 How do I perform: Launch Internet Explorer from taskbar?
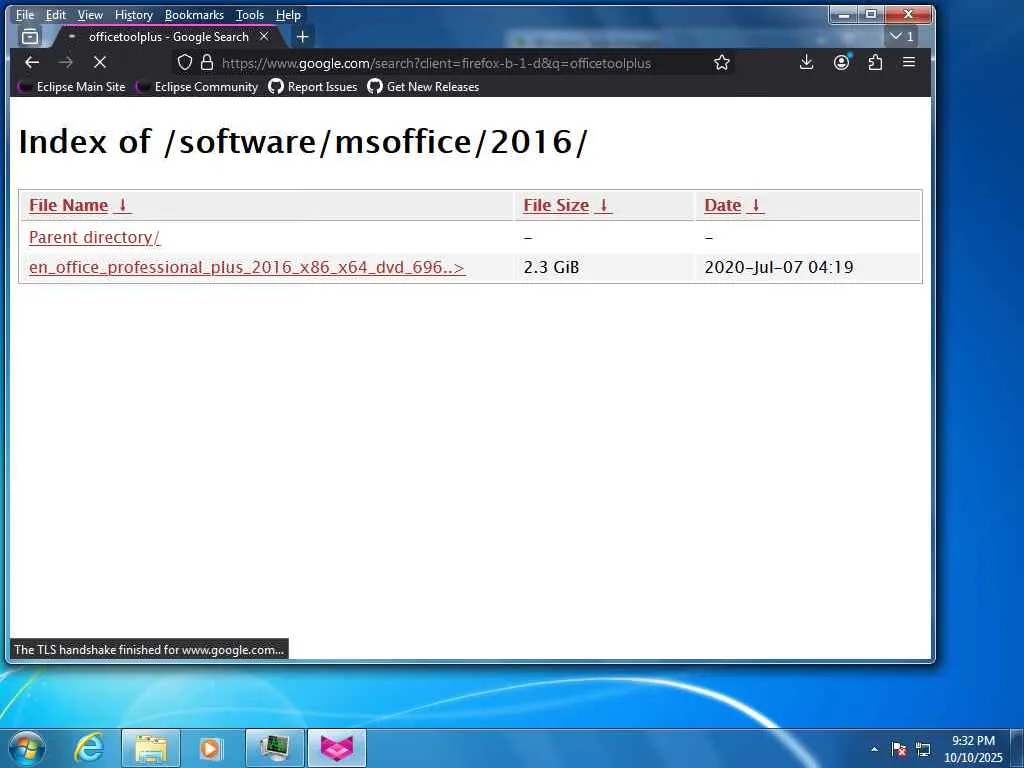(88, 748)
